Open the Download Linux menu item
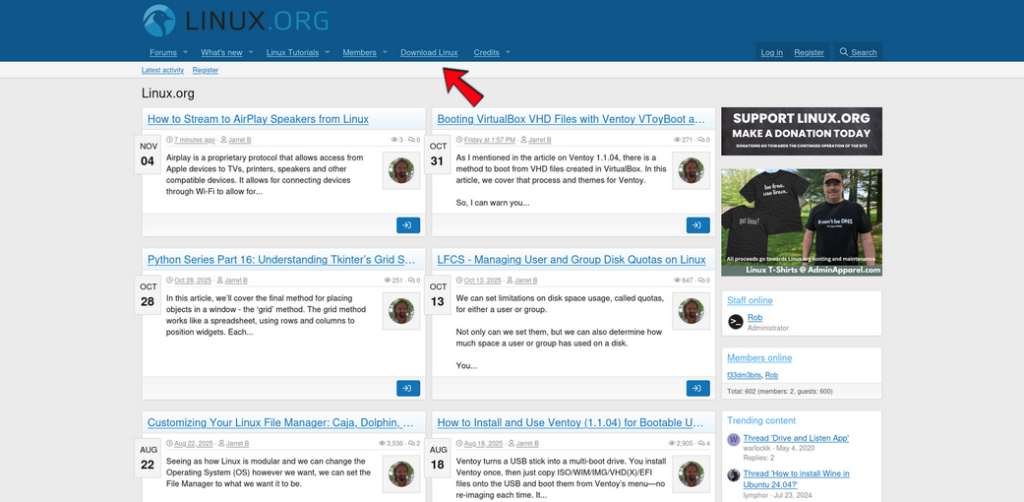The width and height of the screenshot is (1024, 502). [x=429, y=52]
